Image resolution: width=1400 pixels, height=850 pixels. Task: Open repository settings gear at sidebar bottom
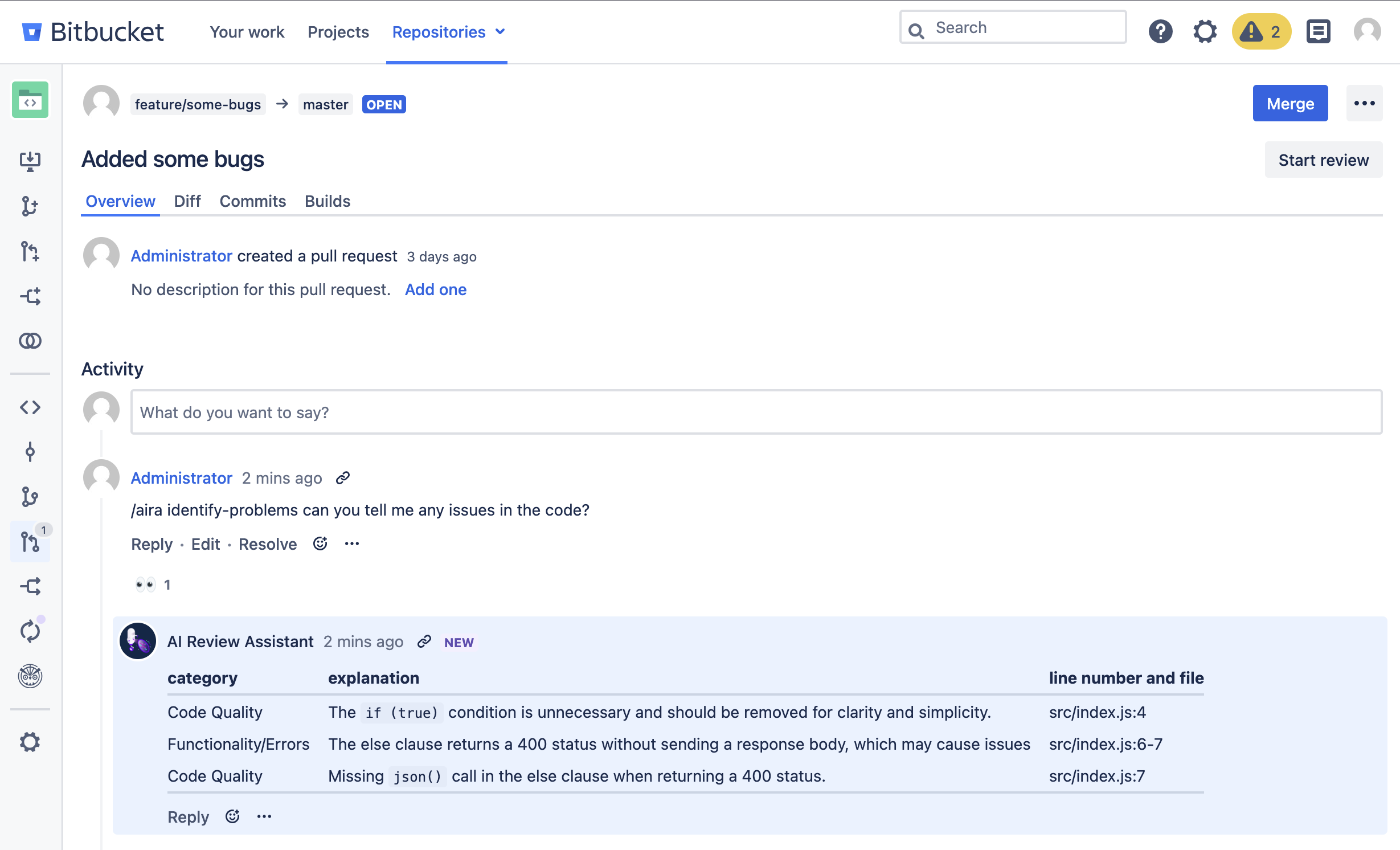[x=30, y=742]
